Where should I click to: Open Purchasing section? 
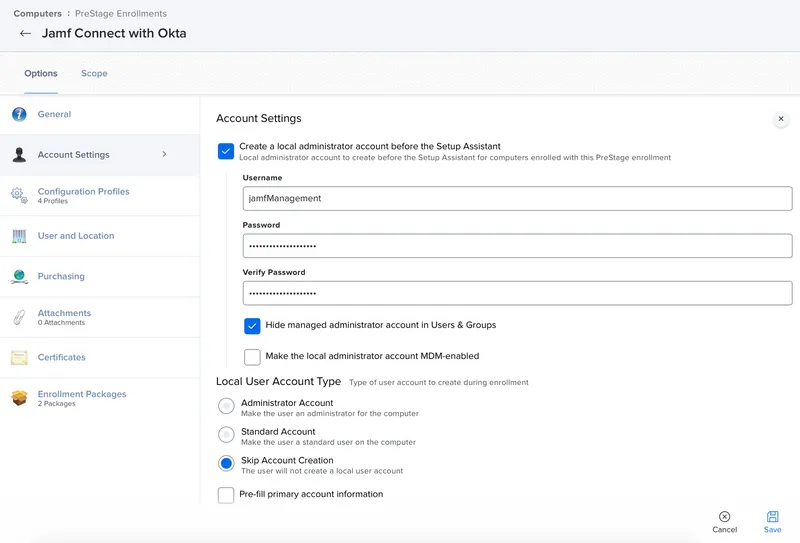coord(99,276)
